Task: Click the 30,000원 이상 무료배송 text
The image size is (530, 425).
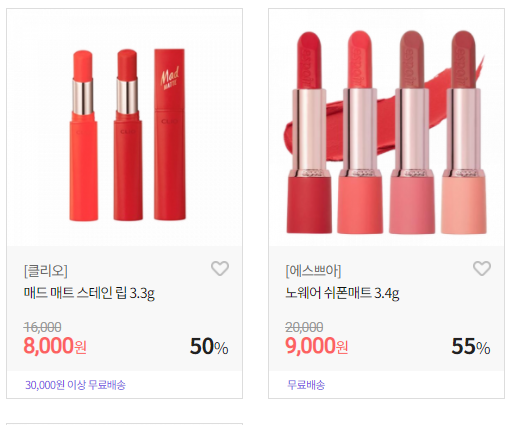Action: coord(75,385)
